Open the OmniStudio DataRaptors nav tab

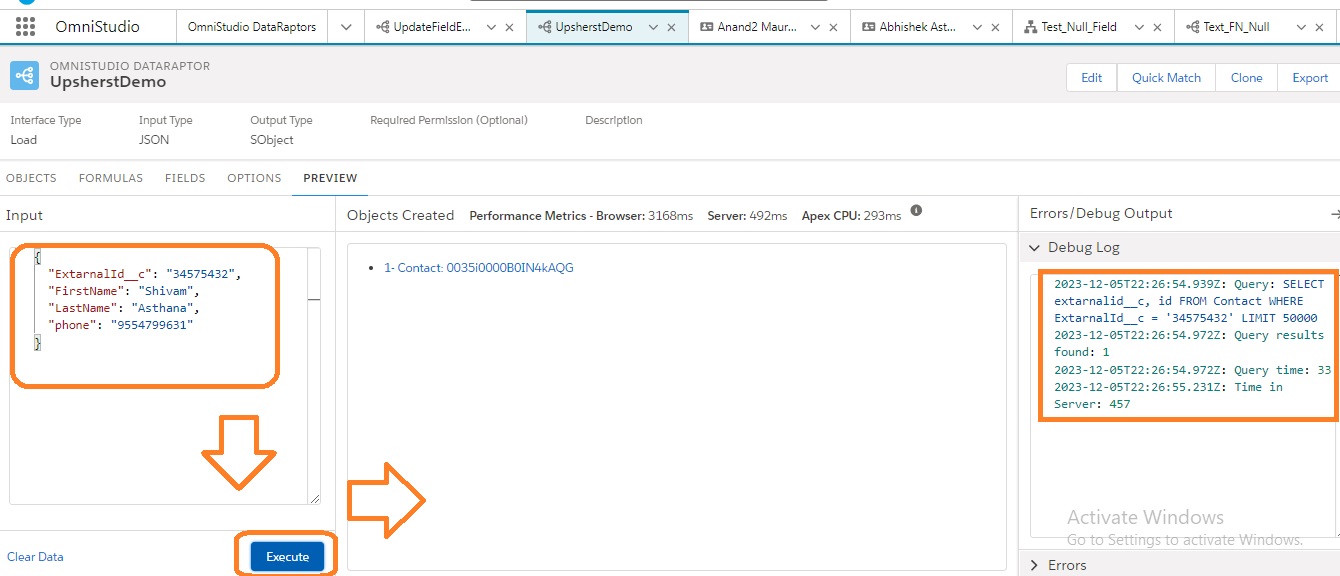tap(252, 27)
